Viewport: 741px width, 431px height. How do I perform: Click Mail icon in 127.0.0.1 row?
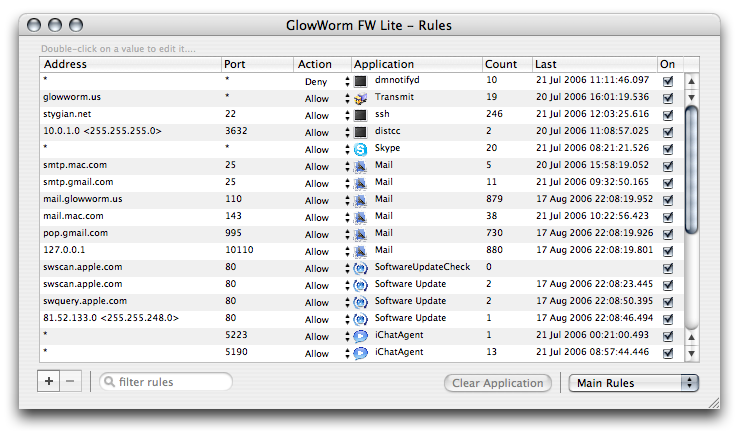coord(361,251)
